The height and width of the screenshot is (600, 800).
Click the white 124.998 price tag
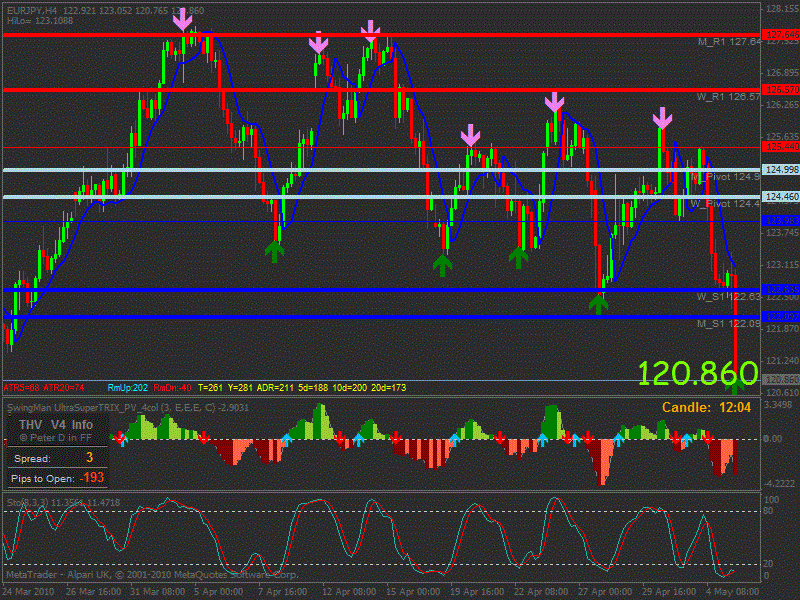(x=781, y=169)
